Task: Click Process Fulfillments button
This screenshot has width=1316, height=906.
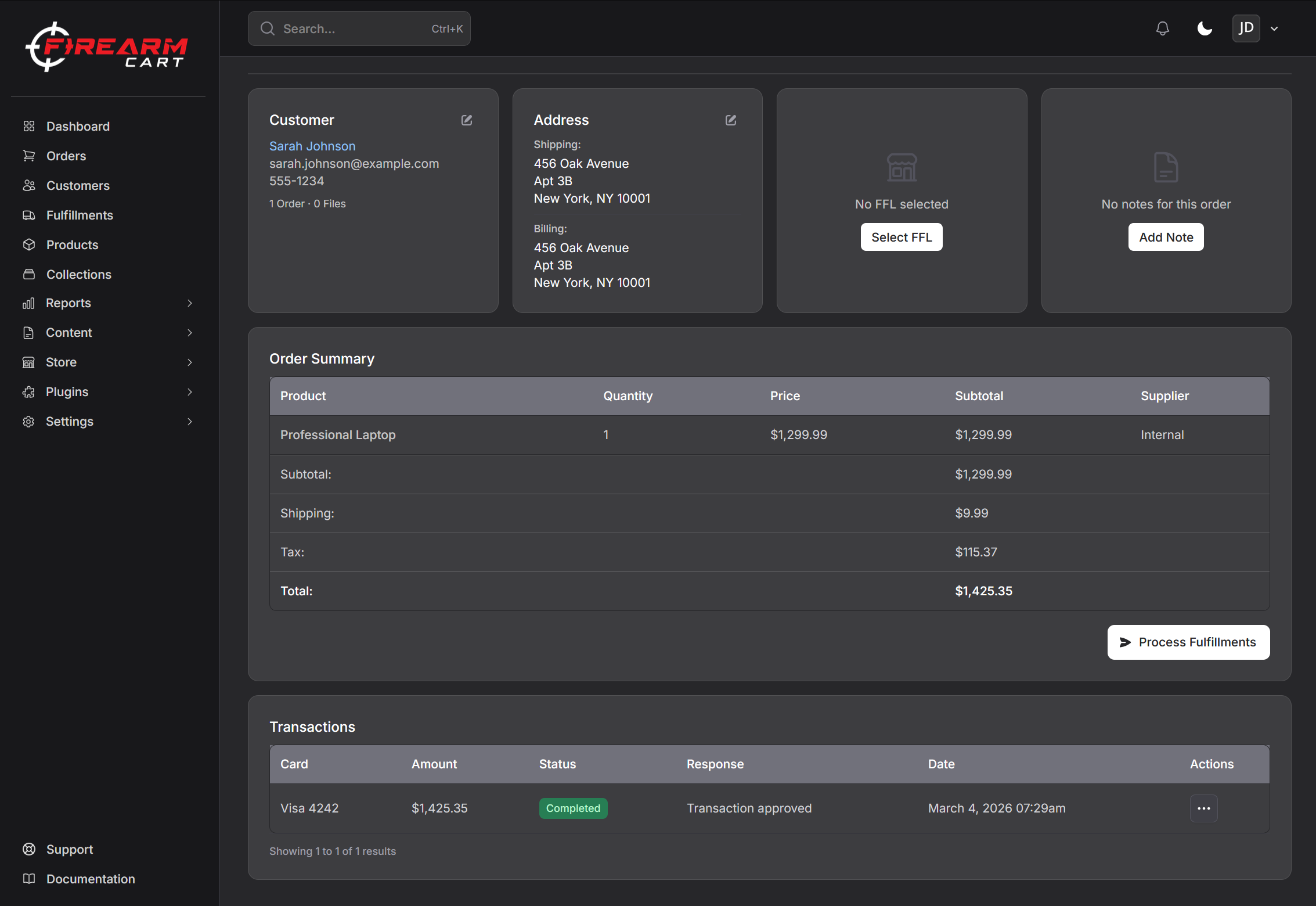Action: coord(1188,642)
